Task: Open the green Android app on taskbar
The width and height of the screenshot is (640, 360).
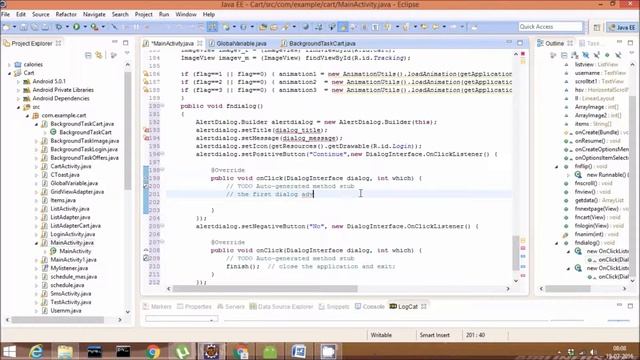Action: coord(270,351)
